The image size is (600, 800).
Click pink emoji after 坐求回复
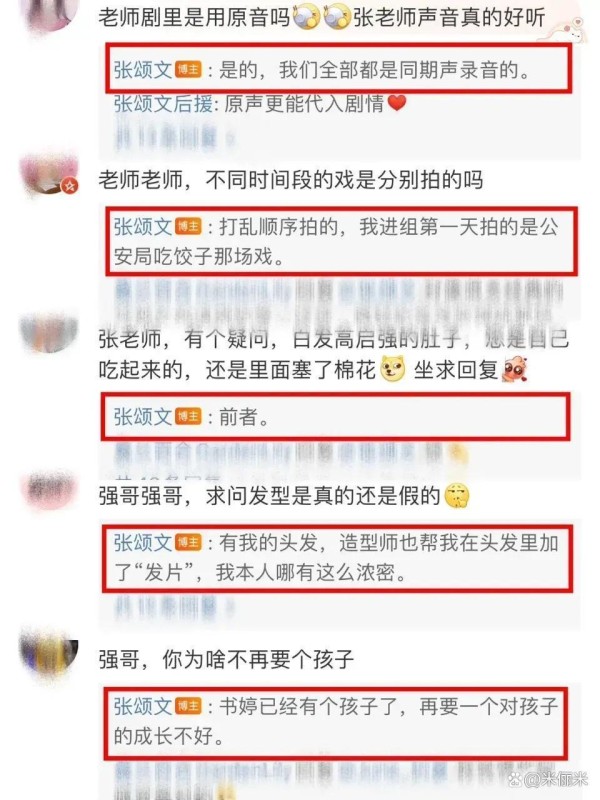coord(514,368)
